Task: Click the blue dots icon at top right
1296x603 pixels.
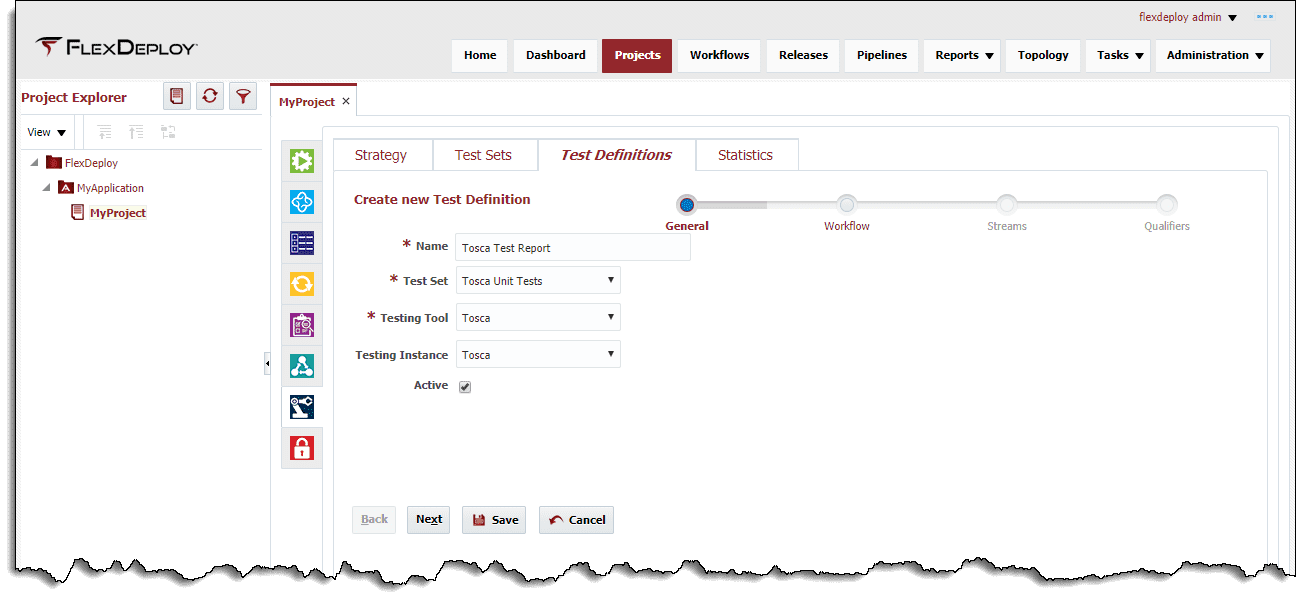Action: [x=1265, y=17]
